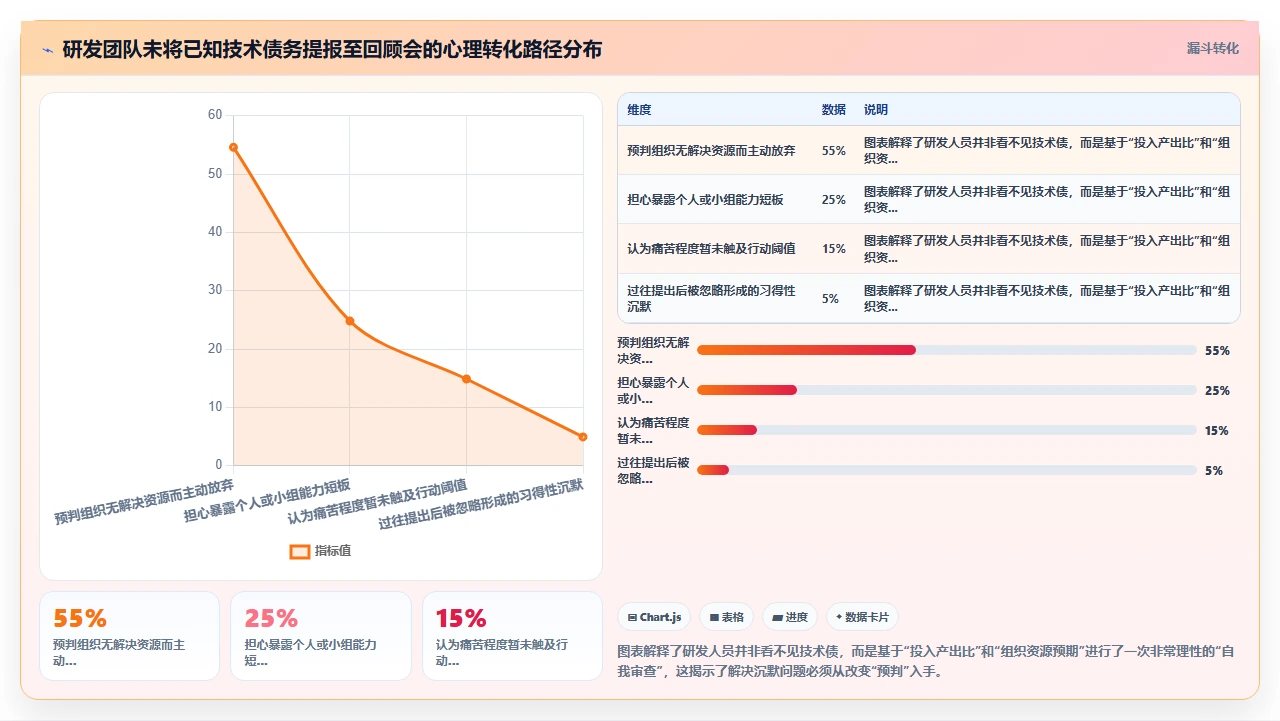Click the 维度 column header
The width and height of the screenshot is (1280, 721).
(639, 110)
